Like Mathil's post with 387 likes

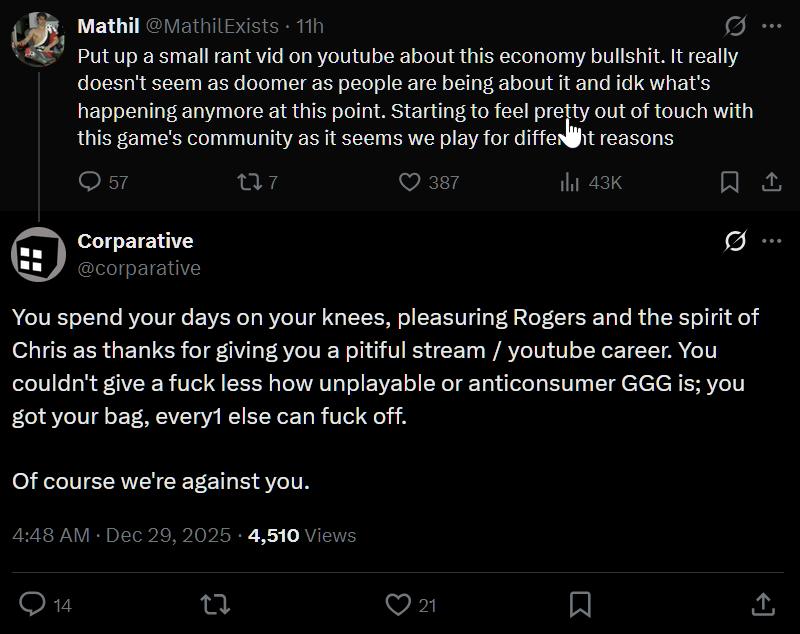[409, 182]
